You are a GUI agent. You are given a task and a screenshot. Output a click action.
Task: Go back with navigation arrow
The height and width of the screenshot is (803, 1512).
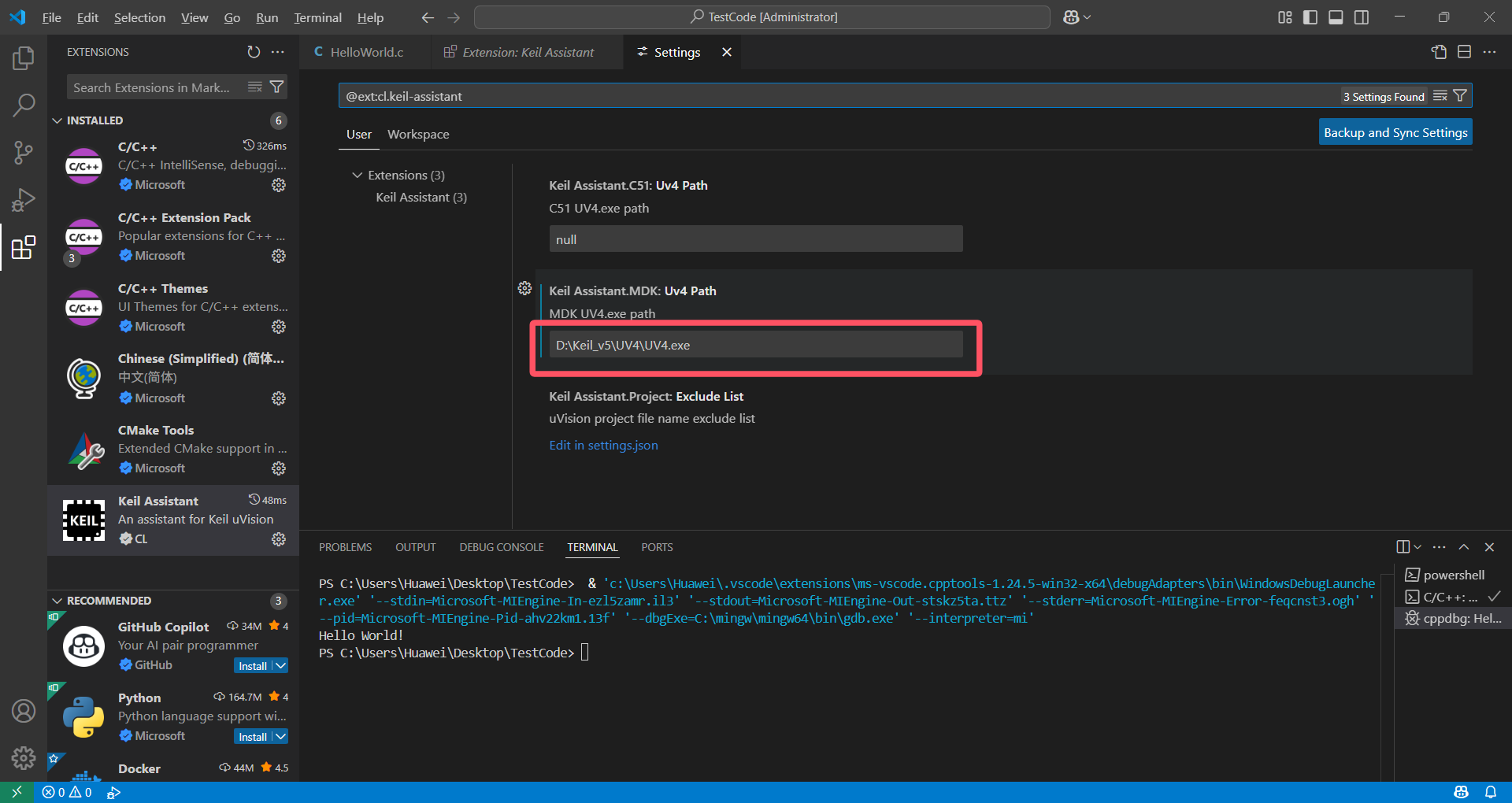click(x=428, y=17)
